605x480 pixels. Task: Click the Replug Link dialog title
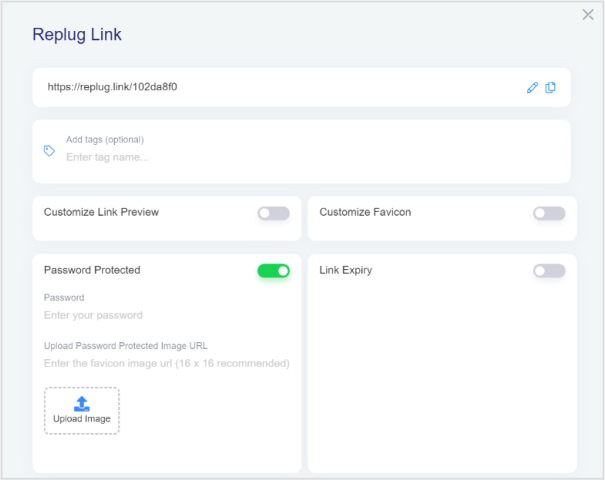[x=77, y=35]
